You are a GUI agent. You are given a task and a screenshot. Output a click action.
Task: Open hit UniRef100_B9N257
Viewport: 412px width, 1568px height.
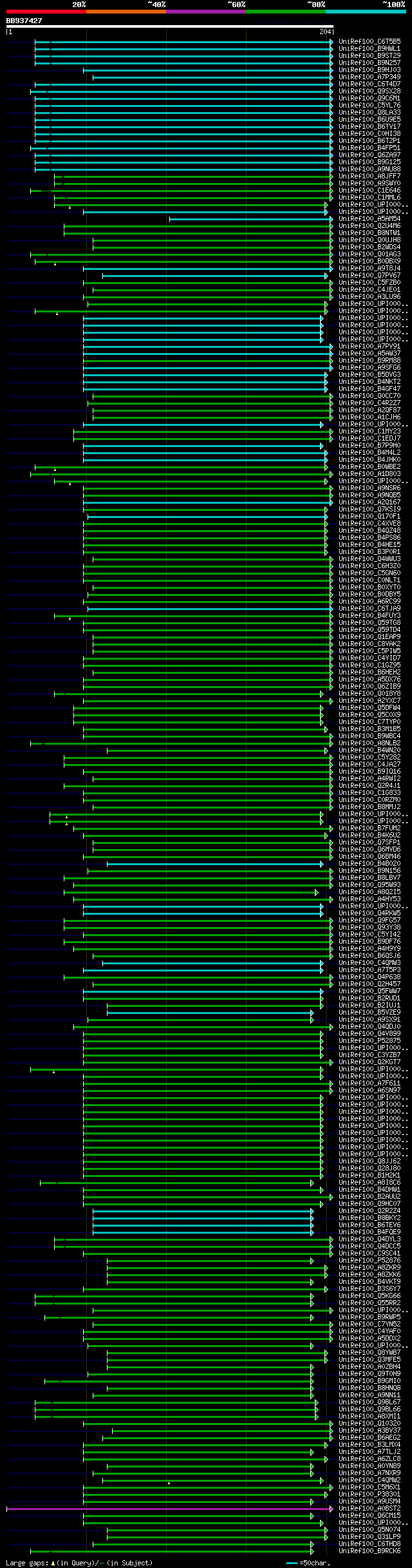click(370, 63)
